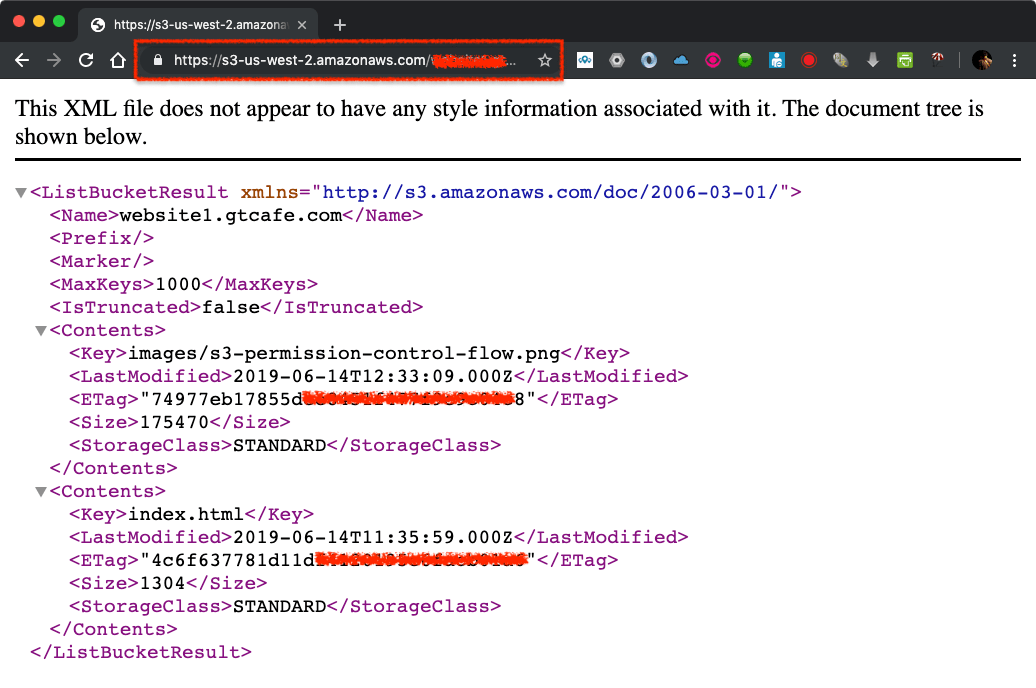The height and width of the screenshot is (688, 1036).
Task: View site security info via lock icon
Action: pyautogui.click(x=157, y=60)
